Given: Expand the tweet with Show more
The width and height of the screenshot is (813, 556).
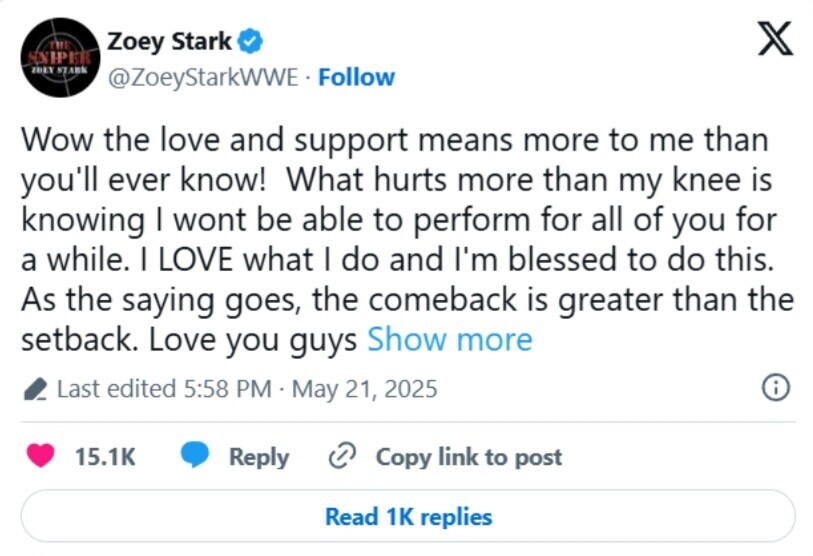Looking at the screenshot, I should tap(450, 340).
